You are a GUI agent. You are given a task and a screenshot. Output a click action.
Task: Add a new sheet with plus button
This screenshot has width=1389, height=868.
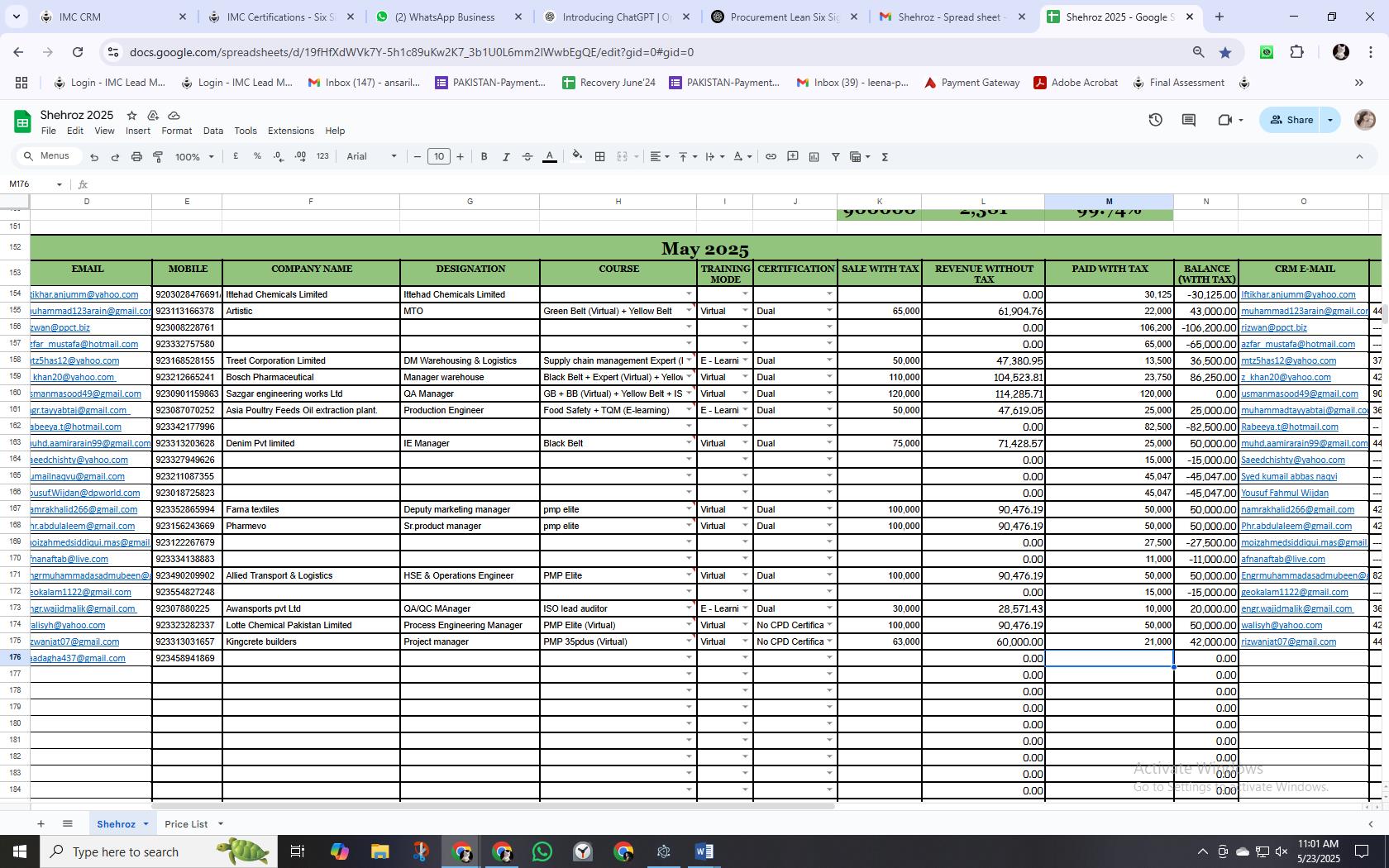pyautogui.click(x=41, y=823)
